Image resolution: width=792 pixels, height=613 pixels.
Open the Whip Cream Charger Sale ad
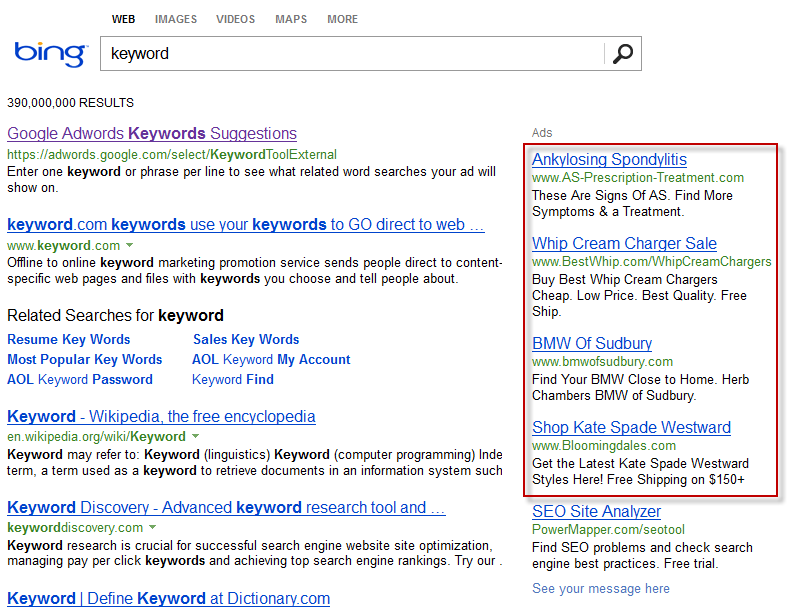tap(624, 243)
